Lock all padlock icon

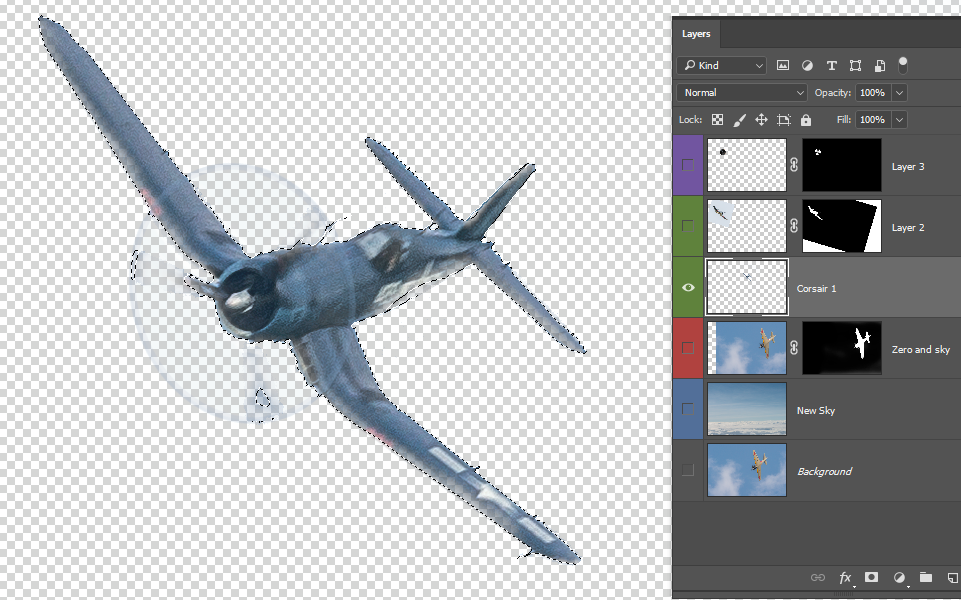805,120
